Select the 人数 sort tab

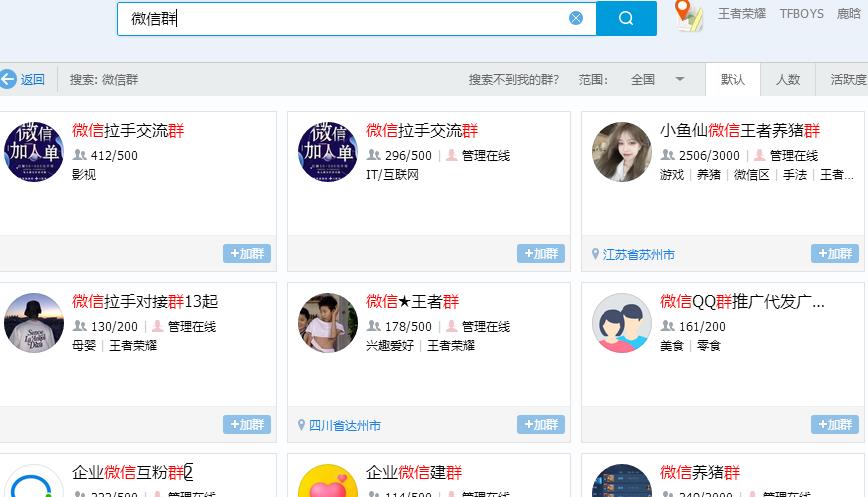[788, 80]
